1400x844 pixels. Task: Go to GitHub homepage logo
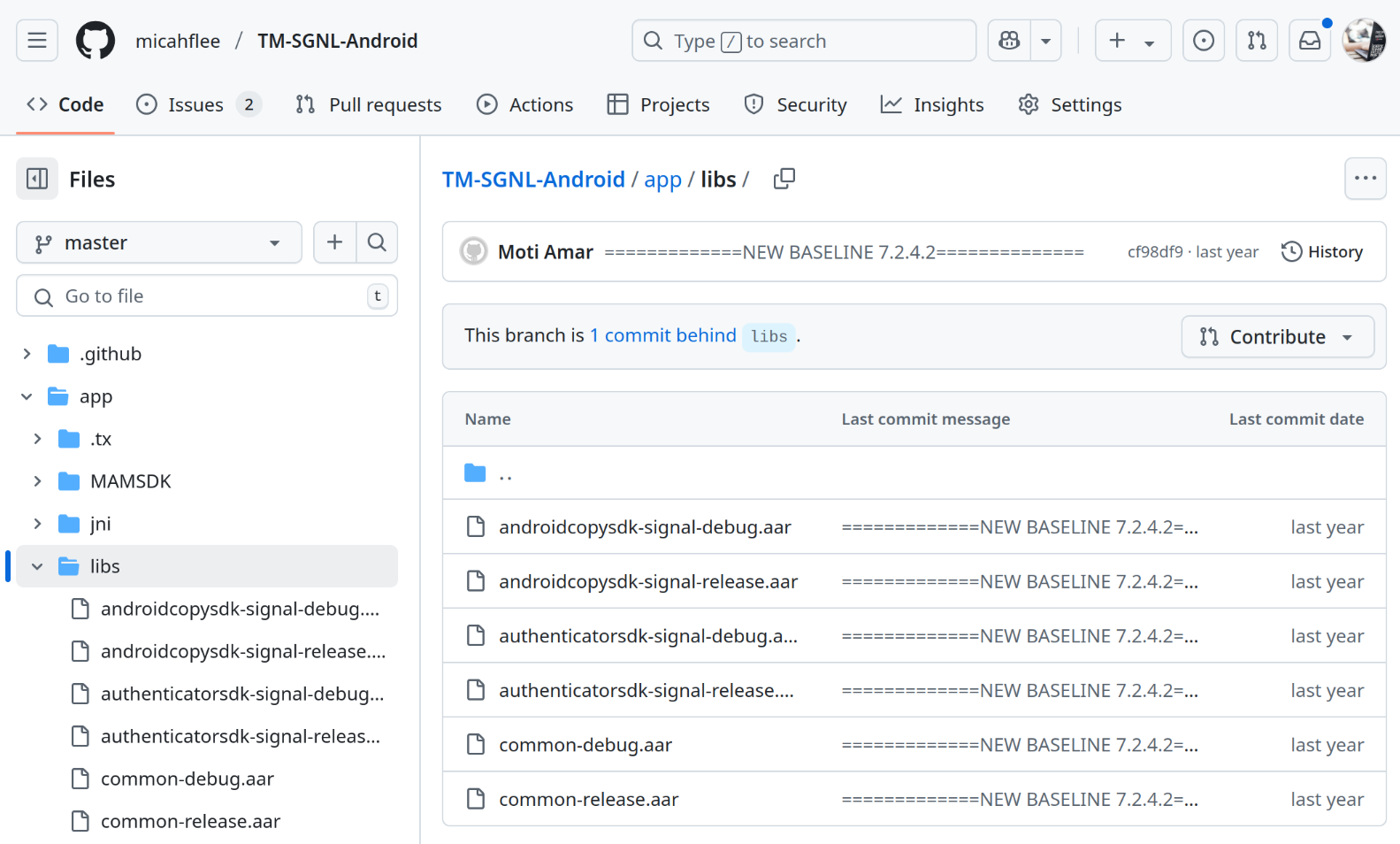point(96,41)
